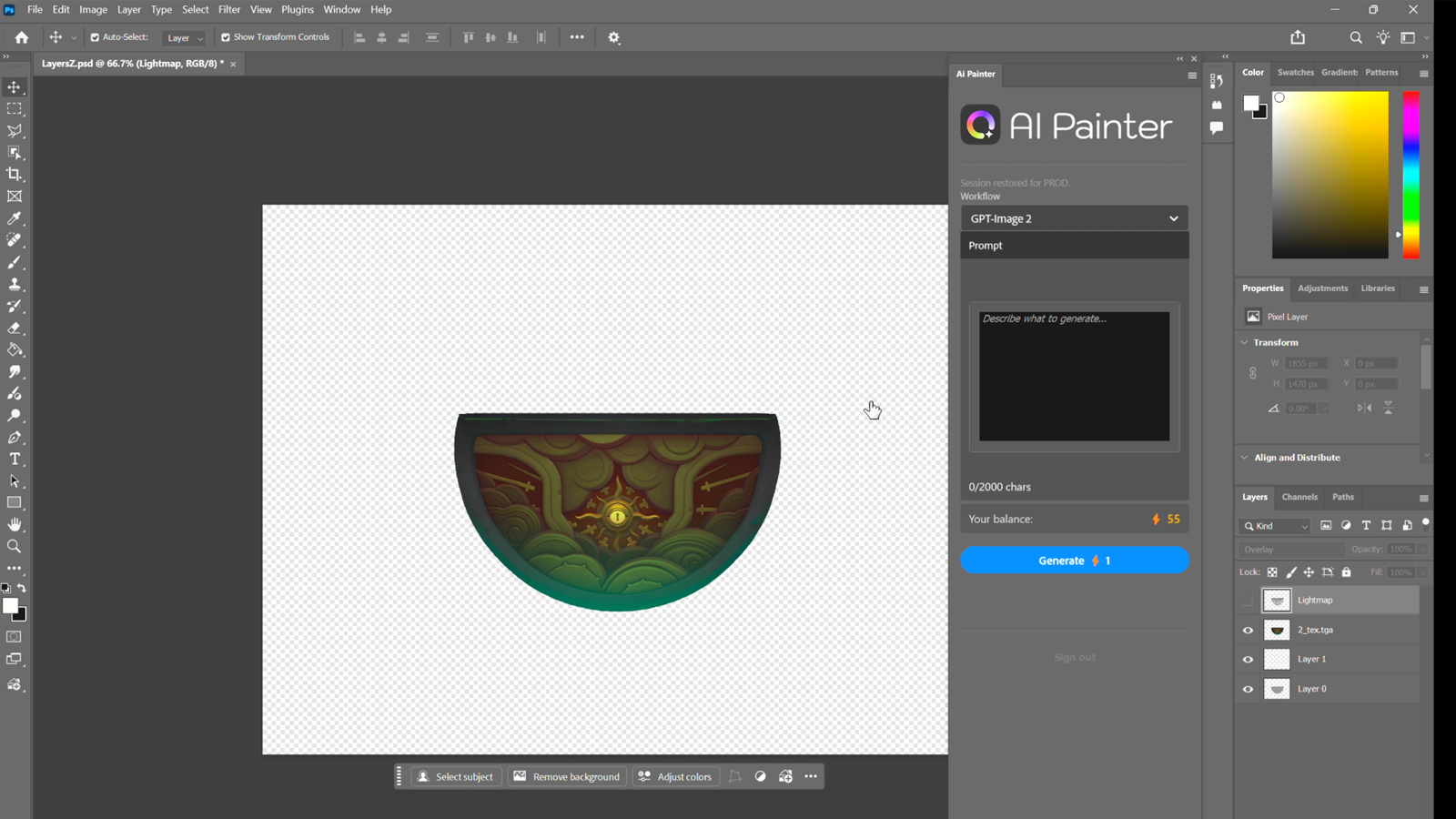
Task: Hide the Layer 0 layer
Action: [1248, 689]
